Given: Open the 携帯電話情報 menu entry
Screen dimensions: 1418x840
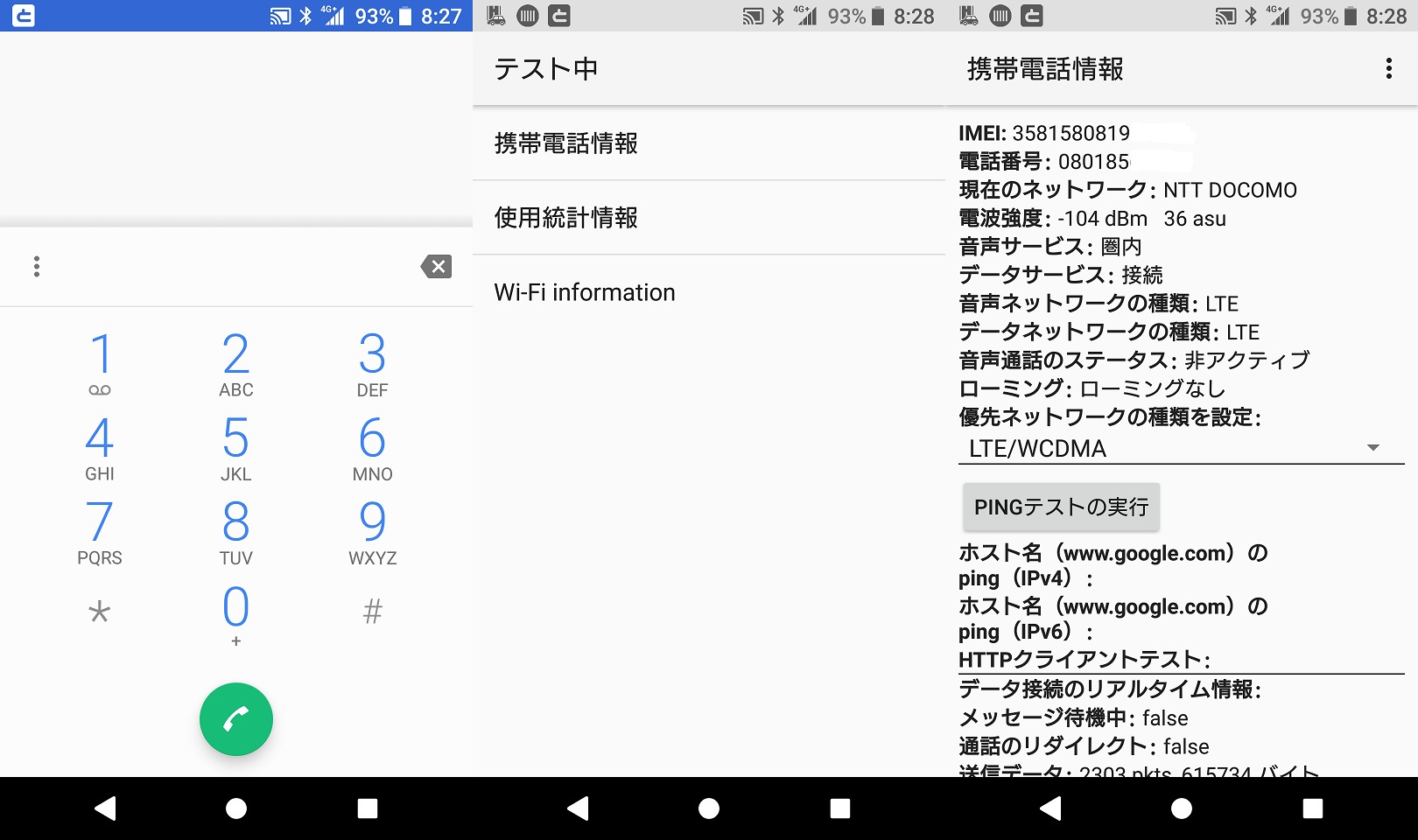Looking at the screenshot, I should coord(709,143).
